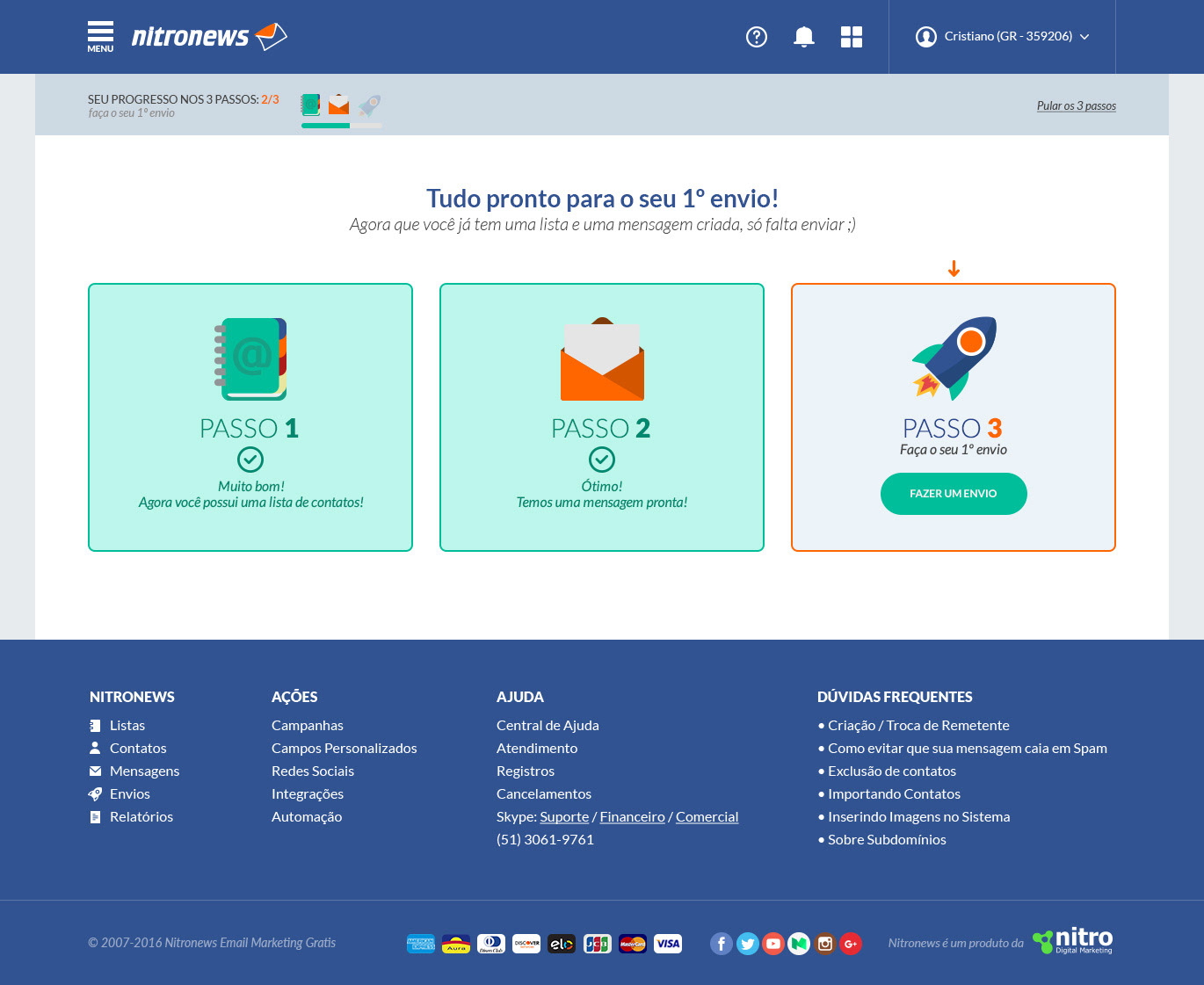Viewport: 1204px width, 985px height.
Task: Expand the Cristiano (GR - 359206) account dropdown
Action: coord(1003,36)
